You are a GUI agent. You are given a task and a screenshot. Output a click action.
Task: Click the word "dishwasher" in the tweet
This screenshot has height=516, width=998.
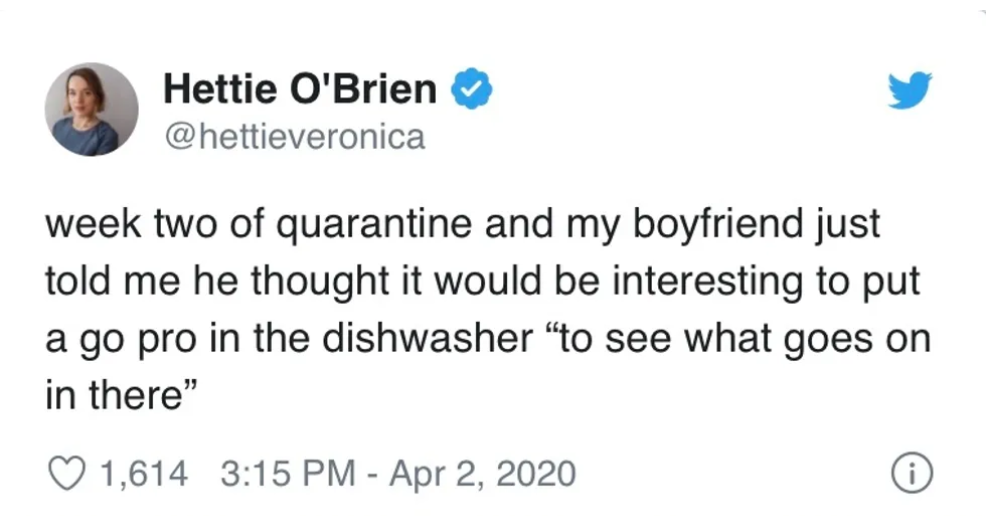[x=426, y=338]
